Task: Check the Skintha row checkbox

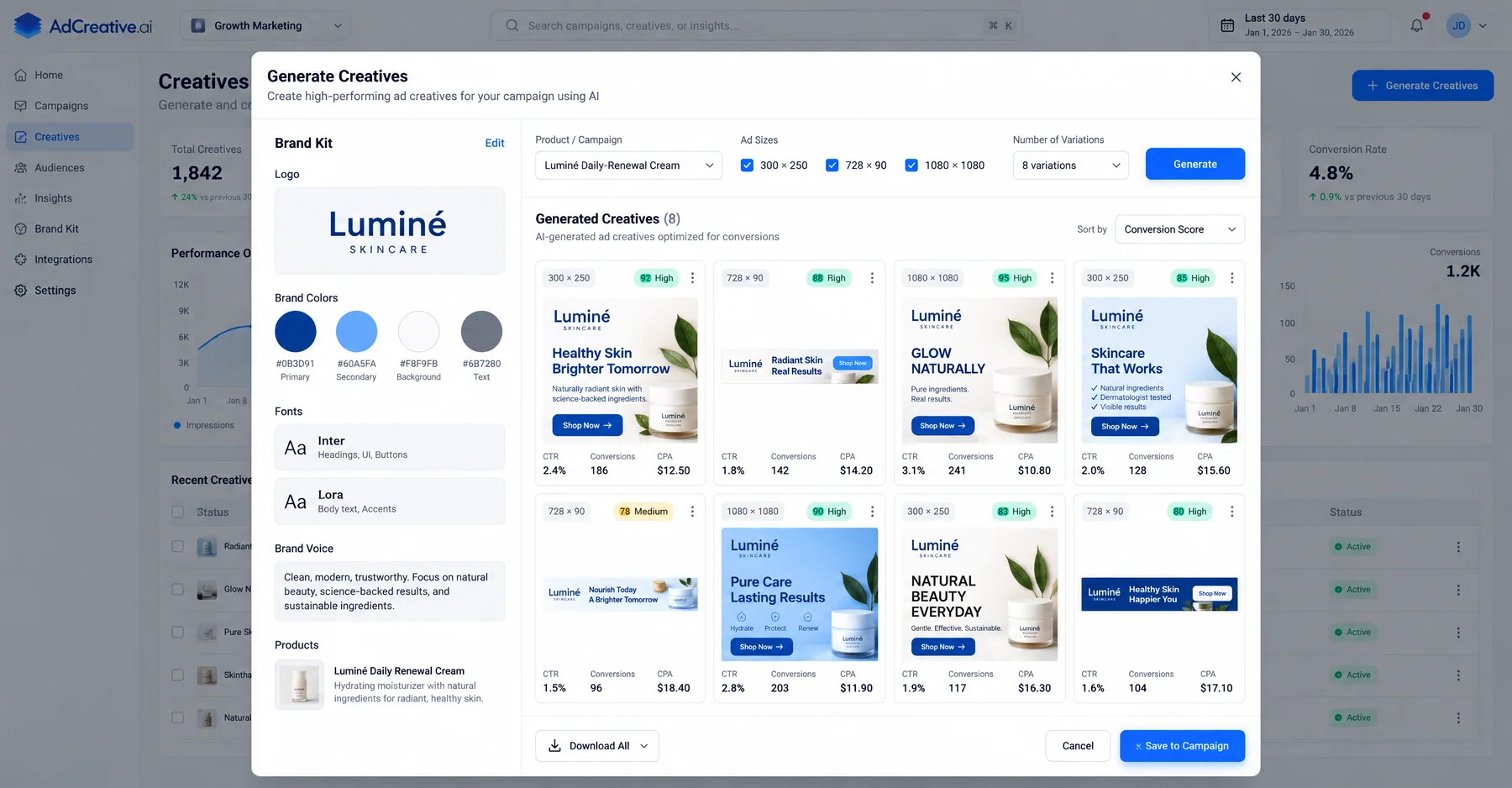Action: coord(177,675)
